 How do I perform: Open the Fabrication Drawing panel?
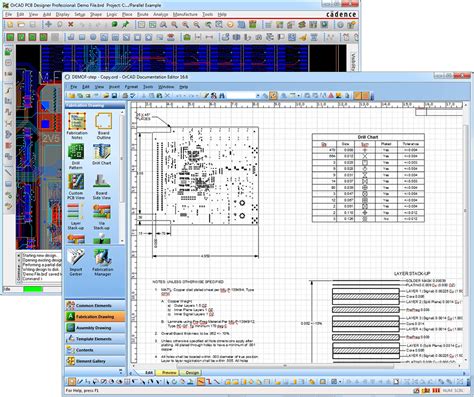[95, 317]
